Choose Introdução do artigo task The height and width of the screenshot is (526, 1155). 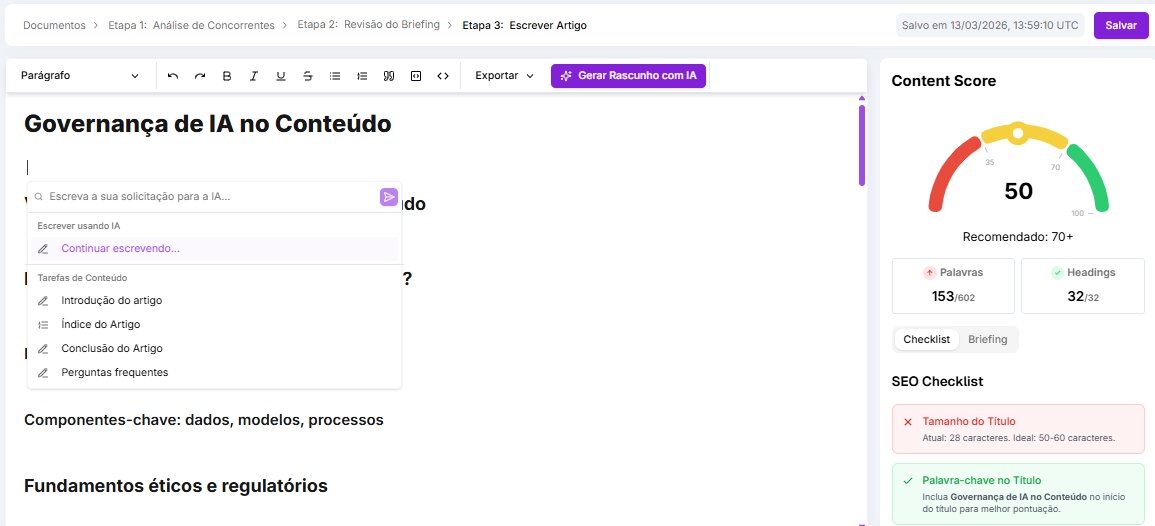coord(111,301)
